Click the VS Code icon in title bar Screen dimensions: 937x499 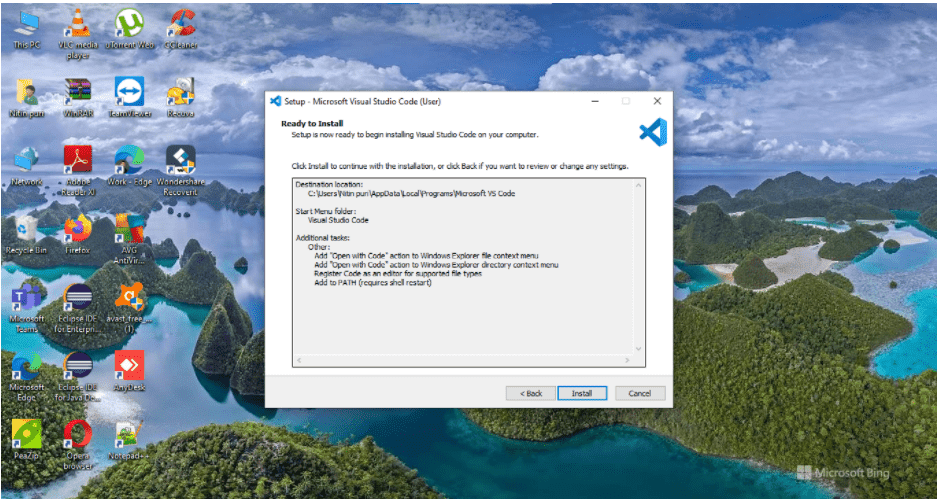pyautogui.click(x=275, y=101)
